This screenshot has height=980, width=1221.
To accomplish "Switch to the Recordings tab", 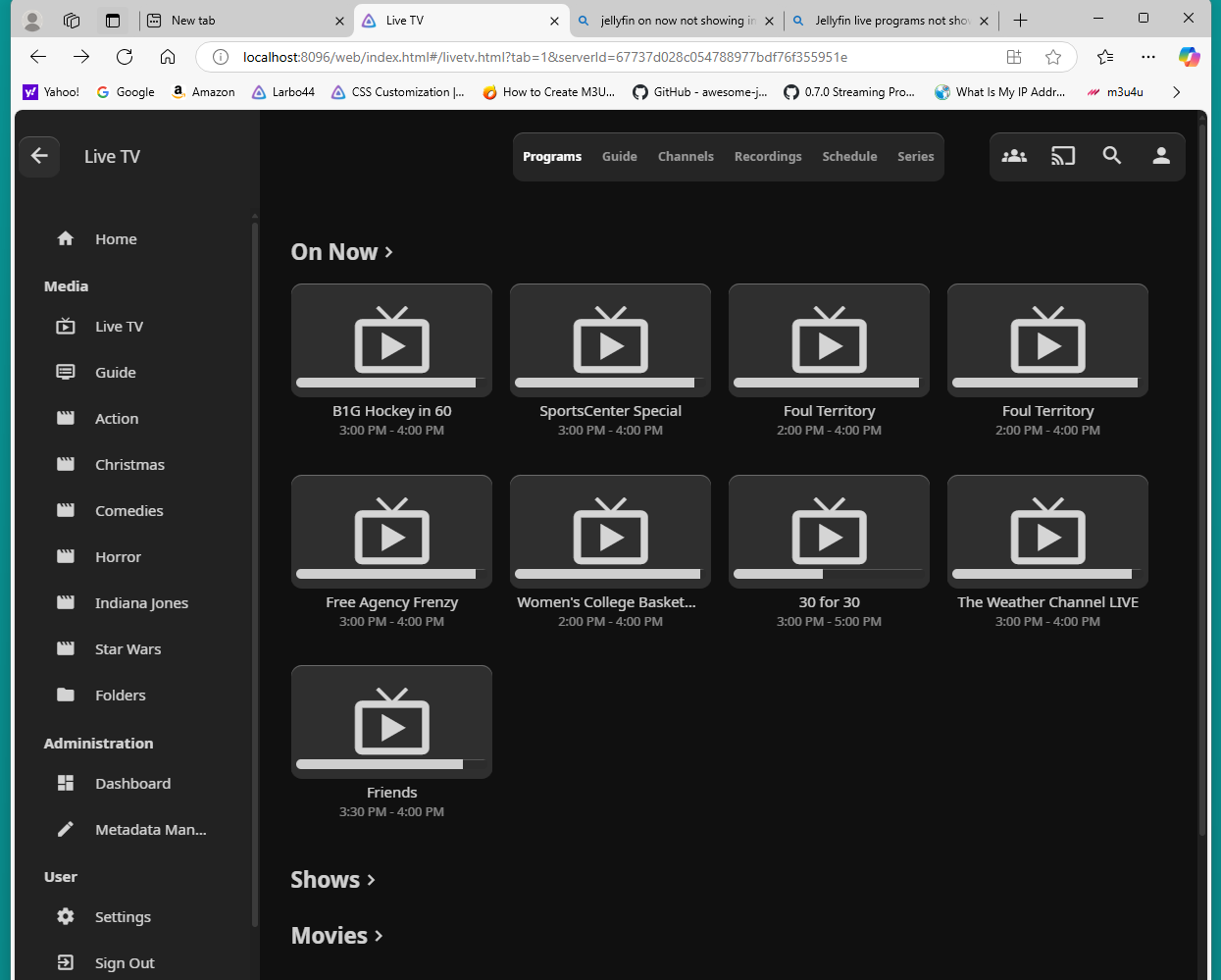I will pyautogui.click(x=768, y=157).
